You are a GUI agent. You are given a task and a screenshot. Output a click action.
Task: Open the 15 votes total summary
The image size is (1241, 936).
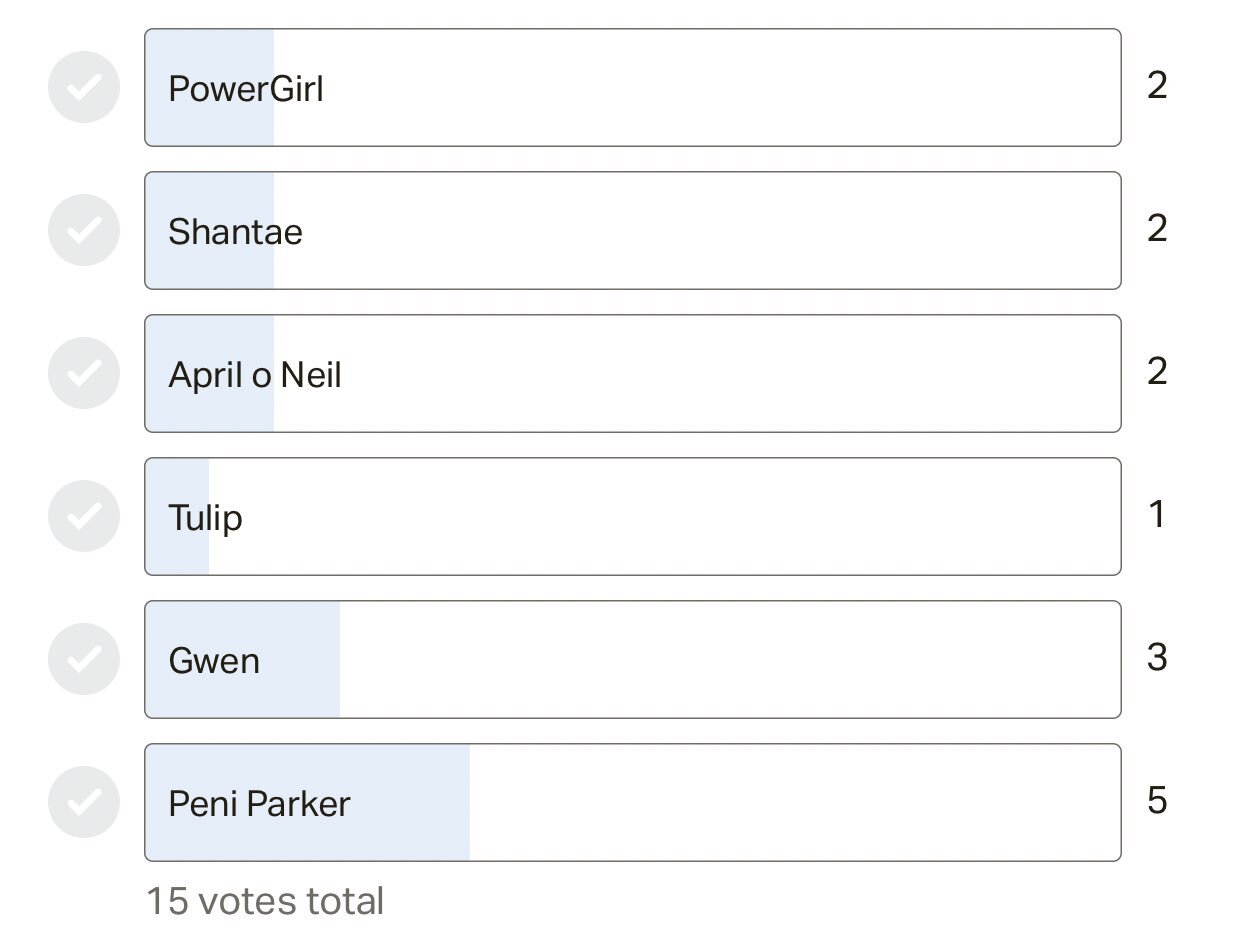click(x=265, y=902)
